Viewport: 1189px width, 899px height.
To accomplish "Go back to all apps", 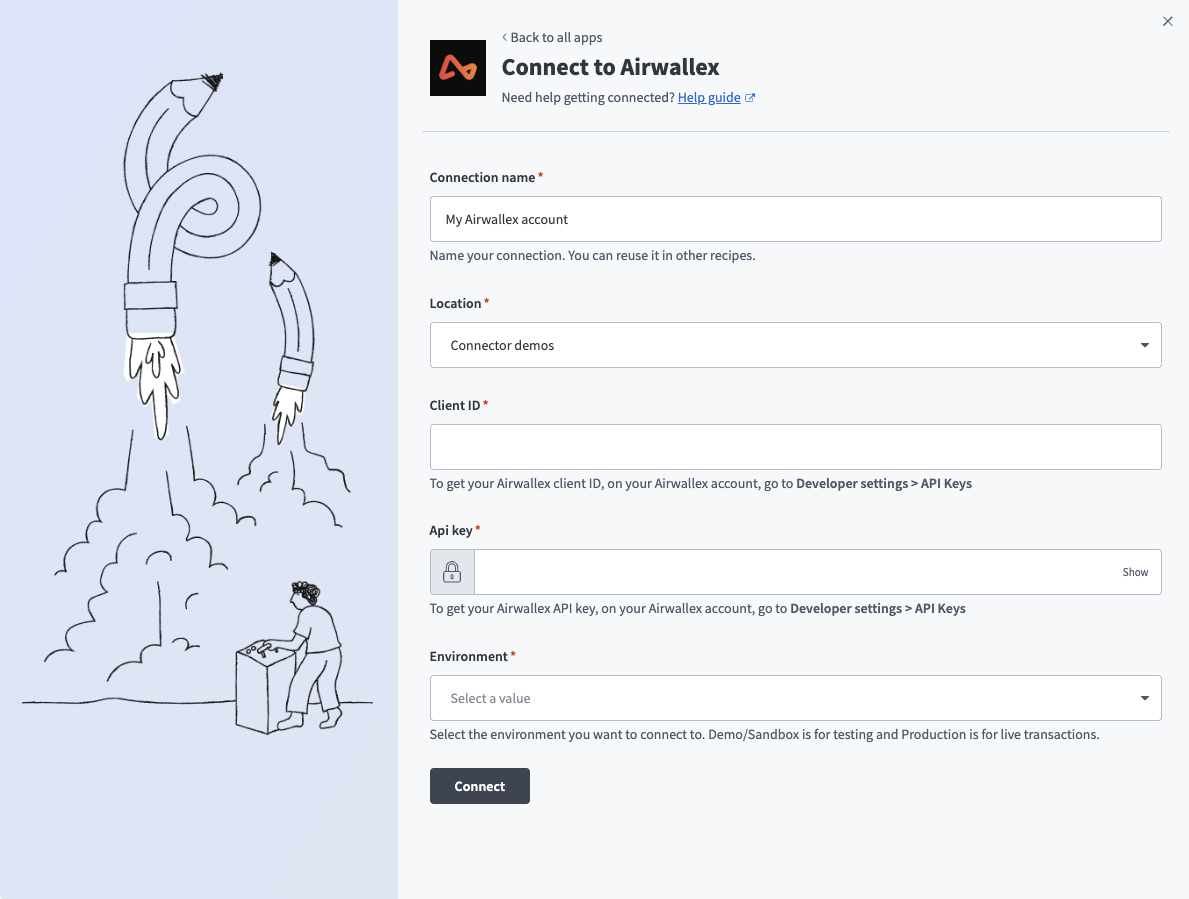I will tap(556, 37).
